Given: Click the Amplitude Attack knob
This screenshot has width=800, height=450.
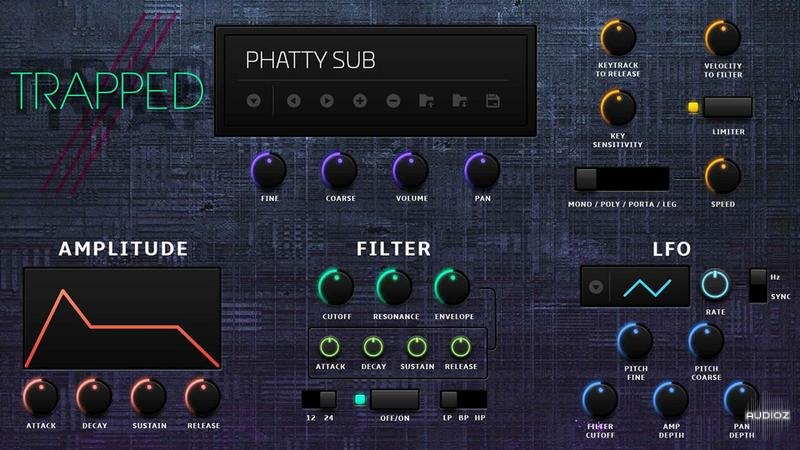Looking at the screenshot, I should (x=41, y=396).
